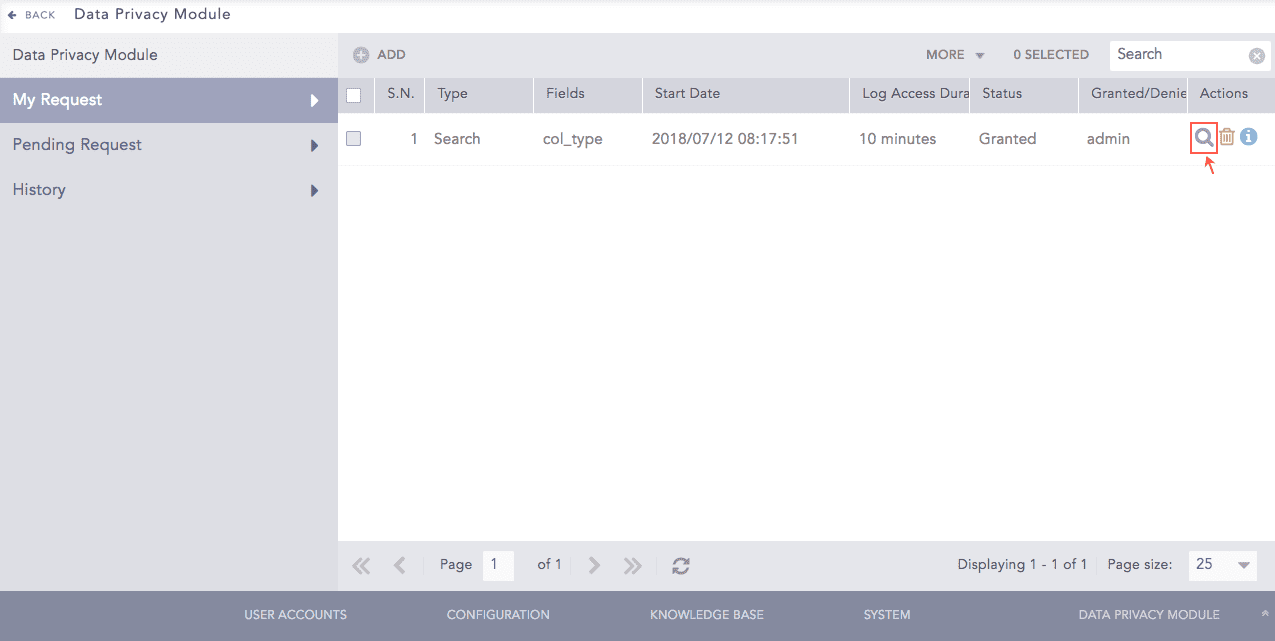Toggle the select-all checkbox in table header
Image resolution: width=1275 pixels, height=641 pixels.
click(353, 95)
